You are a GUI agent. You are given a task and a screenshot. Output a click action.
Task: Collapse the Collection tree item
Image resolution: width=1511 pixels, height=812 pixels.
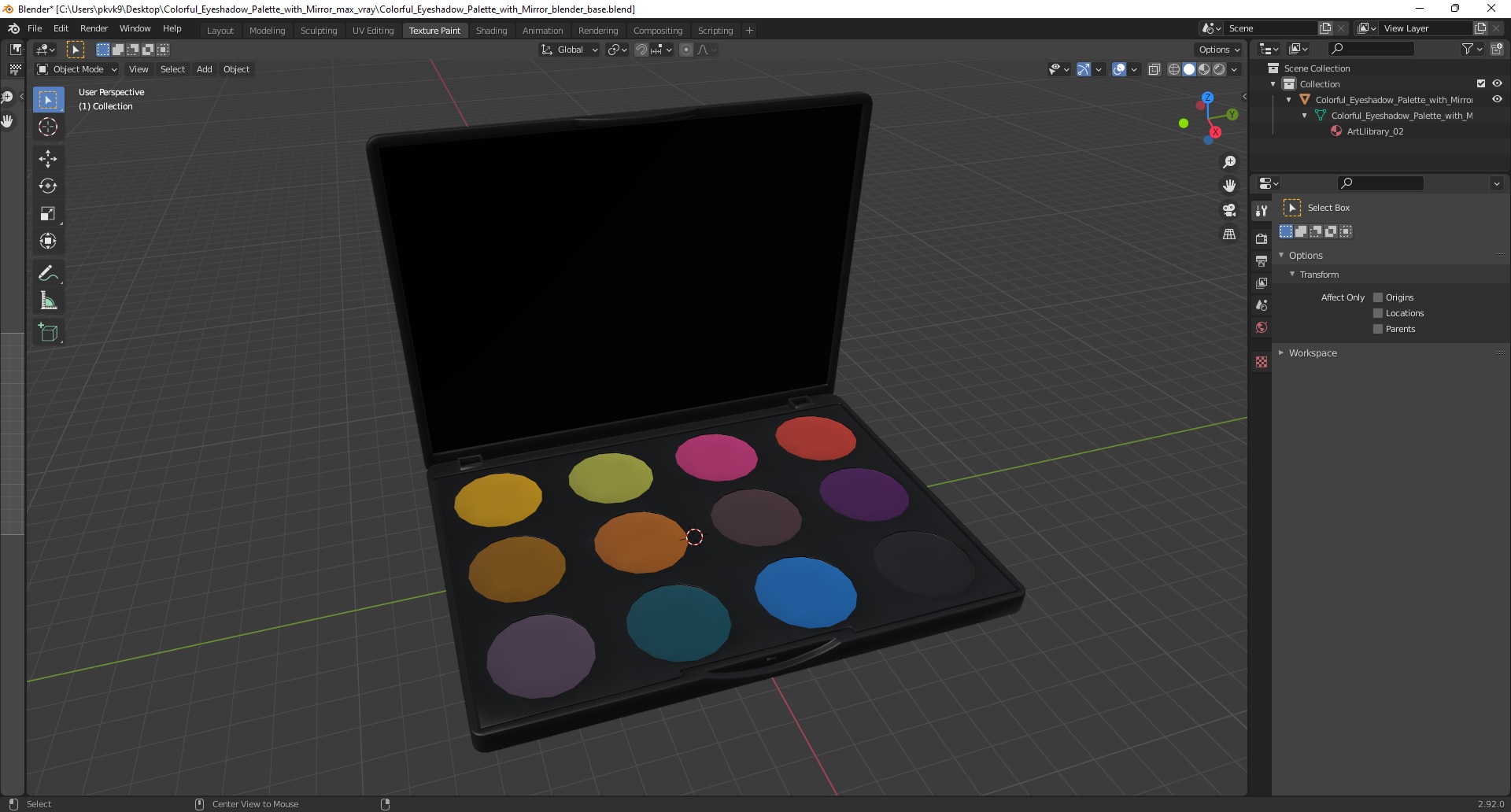(x=1273, y=84)
